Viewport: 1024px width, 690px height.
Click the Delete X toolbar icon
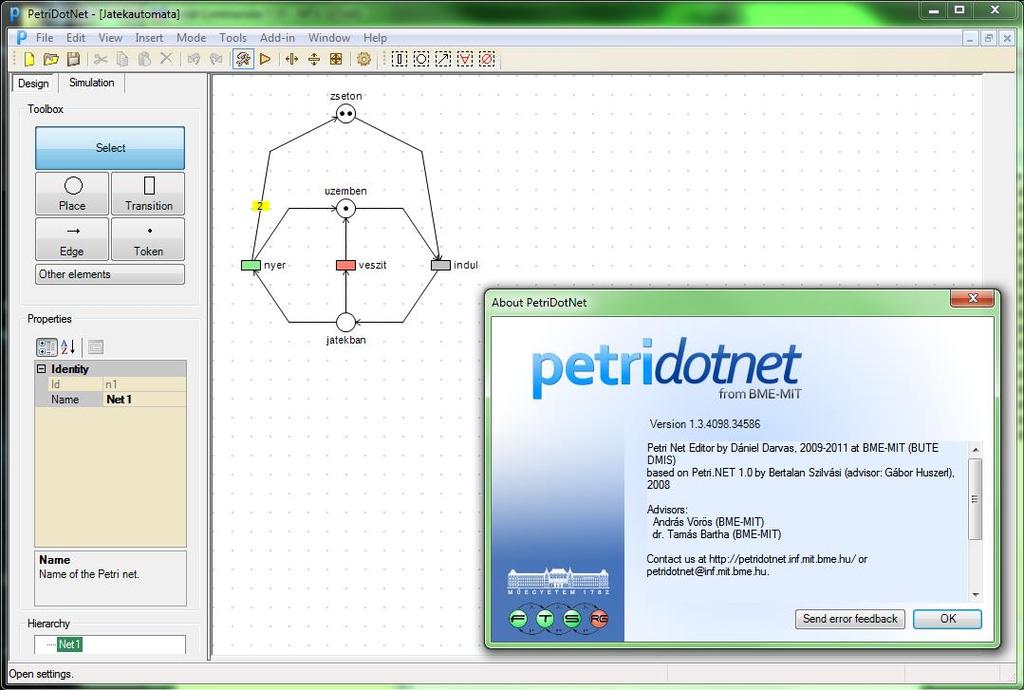click(167, 59)
